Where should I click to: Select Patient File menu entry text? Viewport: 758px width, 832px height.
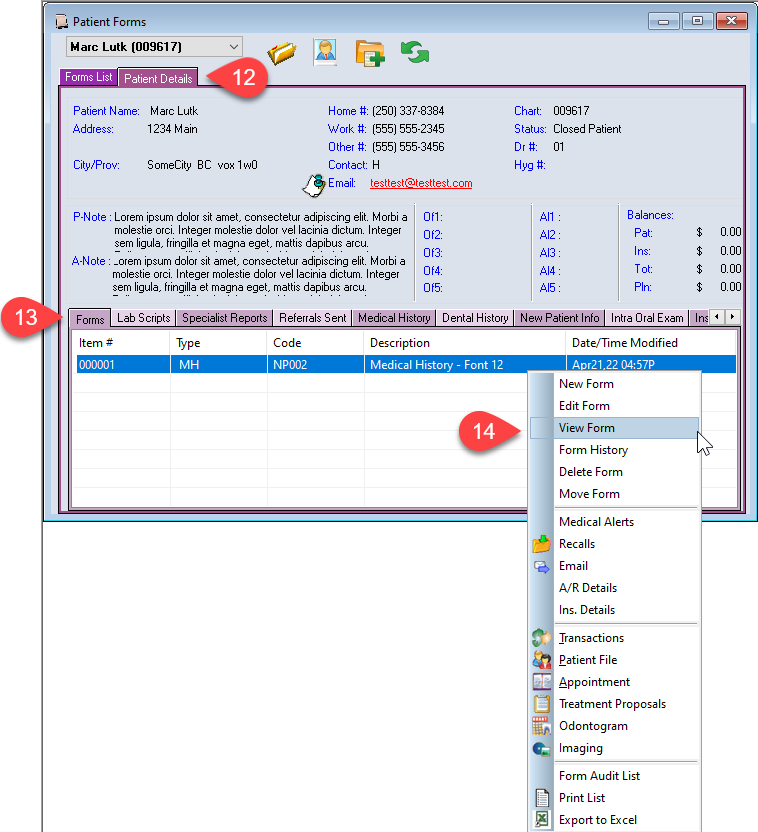pyautogui.click(x=588, y=660)
